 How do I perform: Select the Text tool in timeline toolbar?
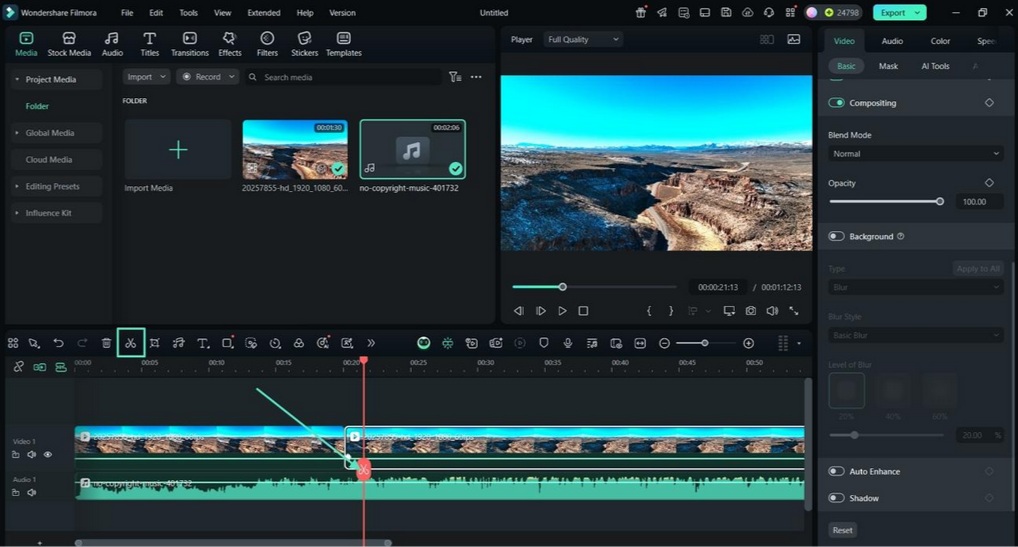point(202,343)
